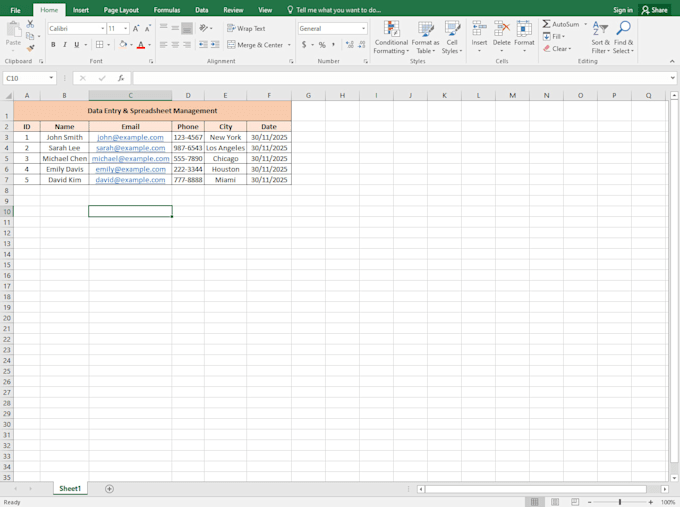The width and height of the screenshot is (680, 507).
Task: Switch to the Data tab
Action: [202, 10]
